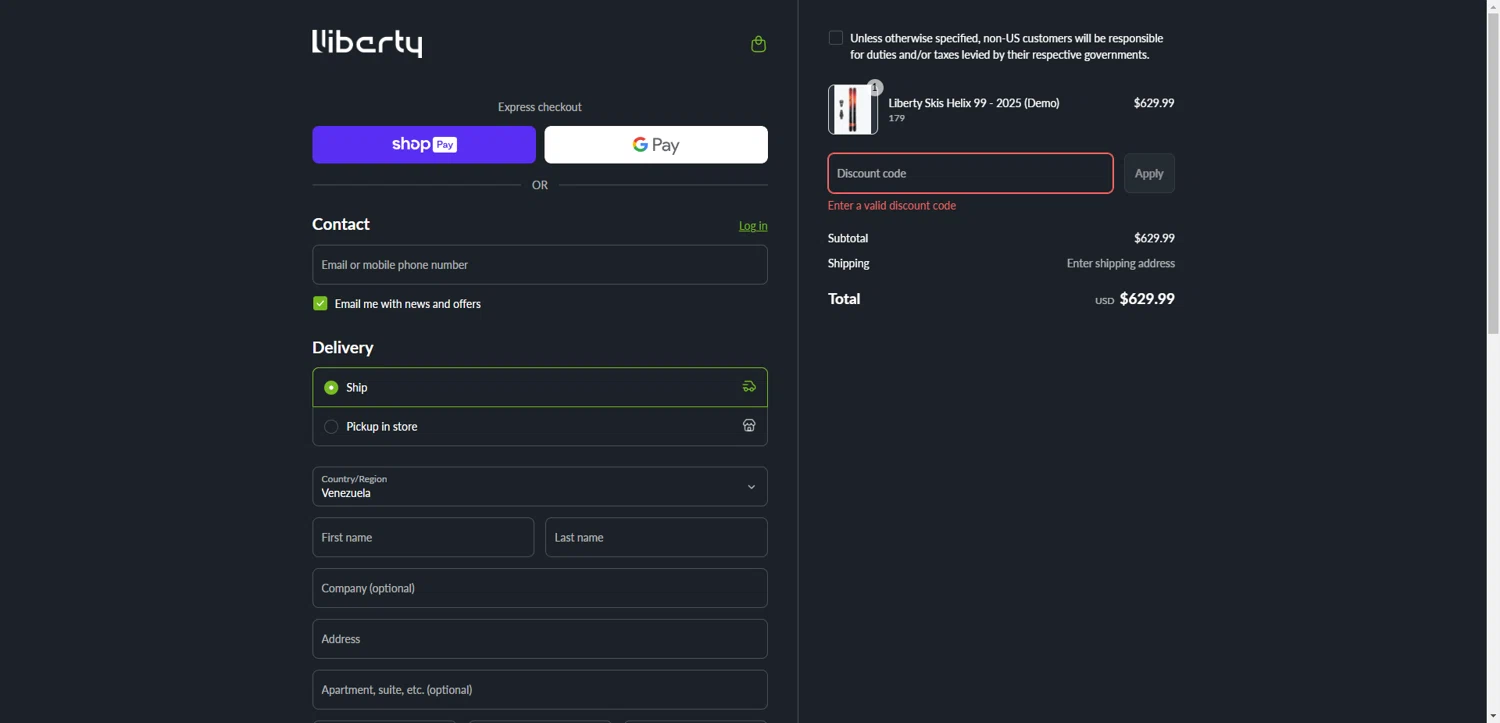The width and height of the screenshot is (1500, 723).
Task: Click the First name field
Action: 423,538
